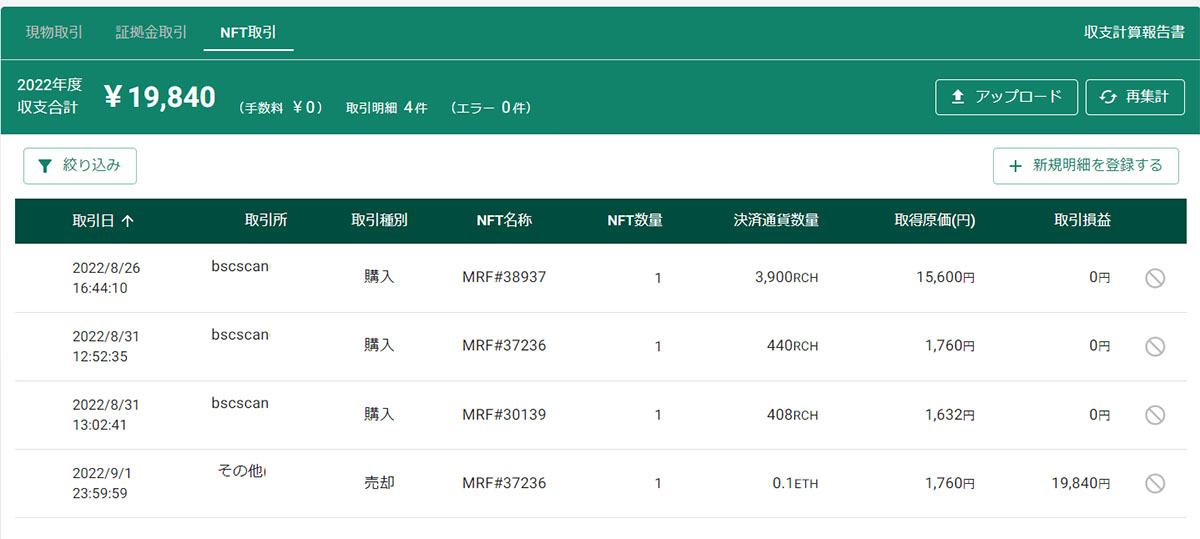The height and width of the screenshot is (539, 1200).
Task: Click the 0.1ETH amount cell
Action: pyautogui.click(x=796, y=483)
